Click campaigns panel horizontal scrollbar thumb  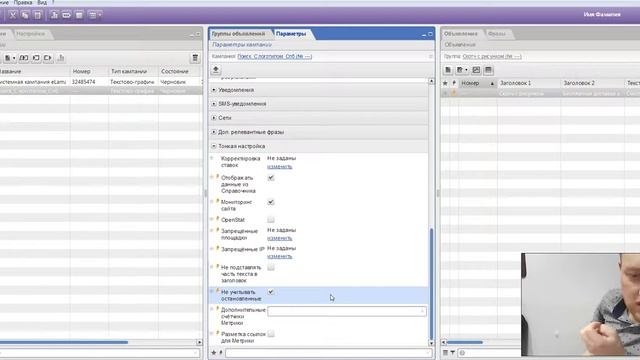click(64, 342)
